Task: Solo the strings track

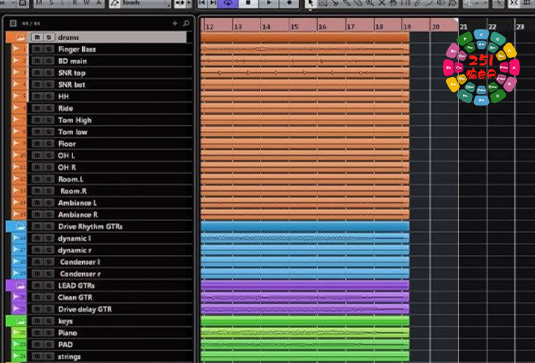Action: tap(49, 357)
